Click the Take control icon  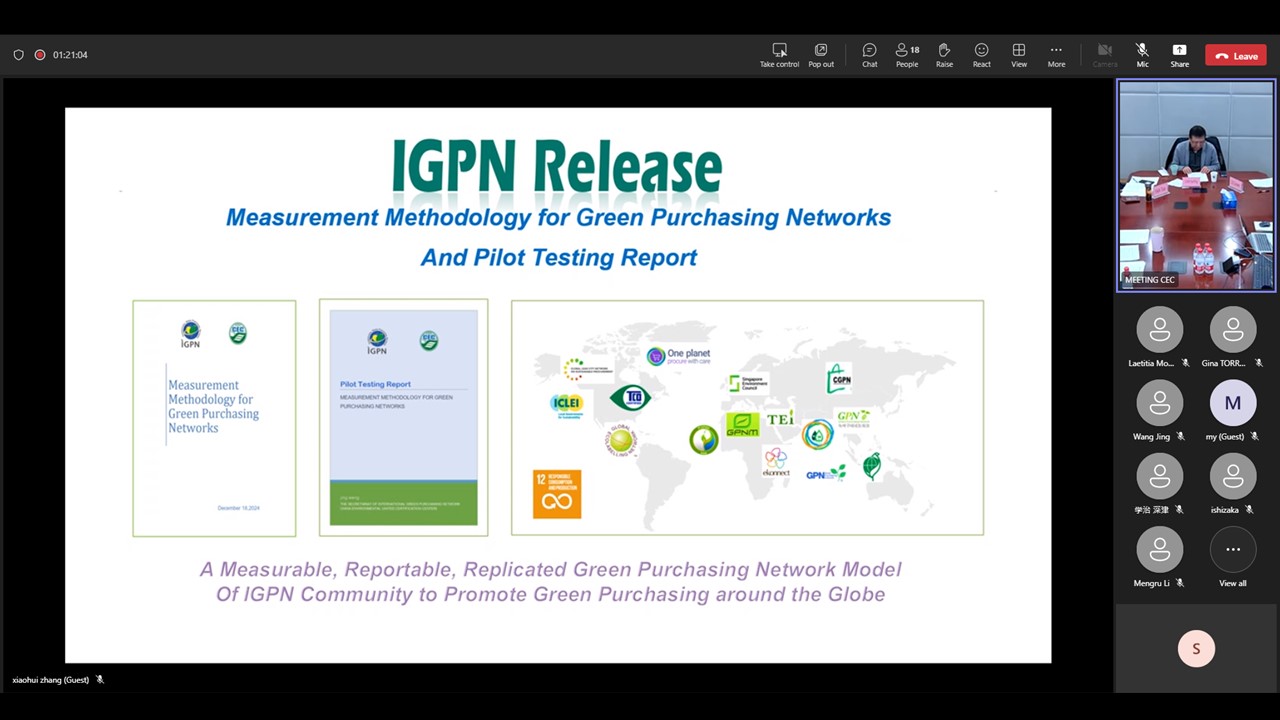(779, 55)
